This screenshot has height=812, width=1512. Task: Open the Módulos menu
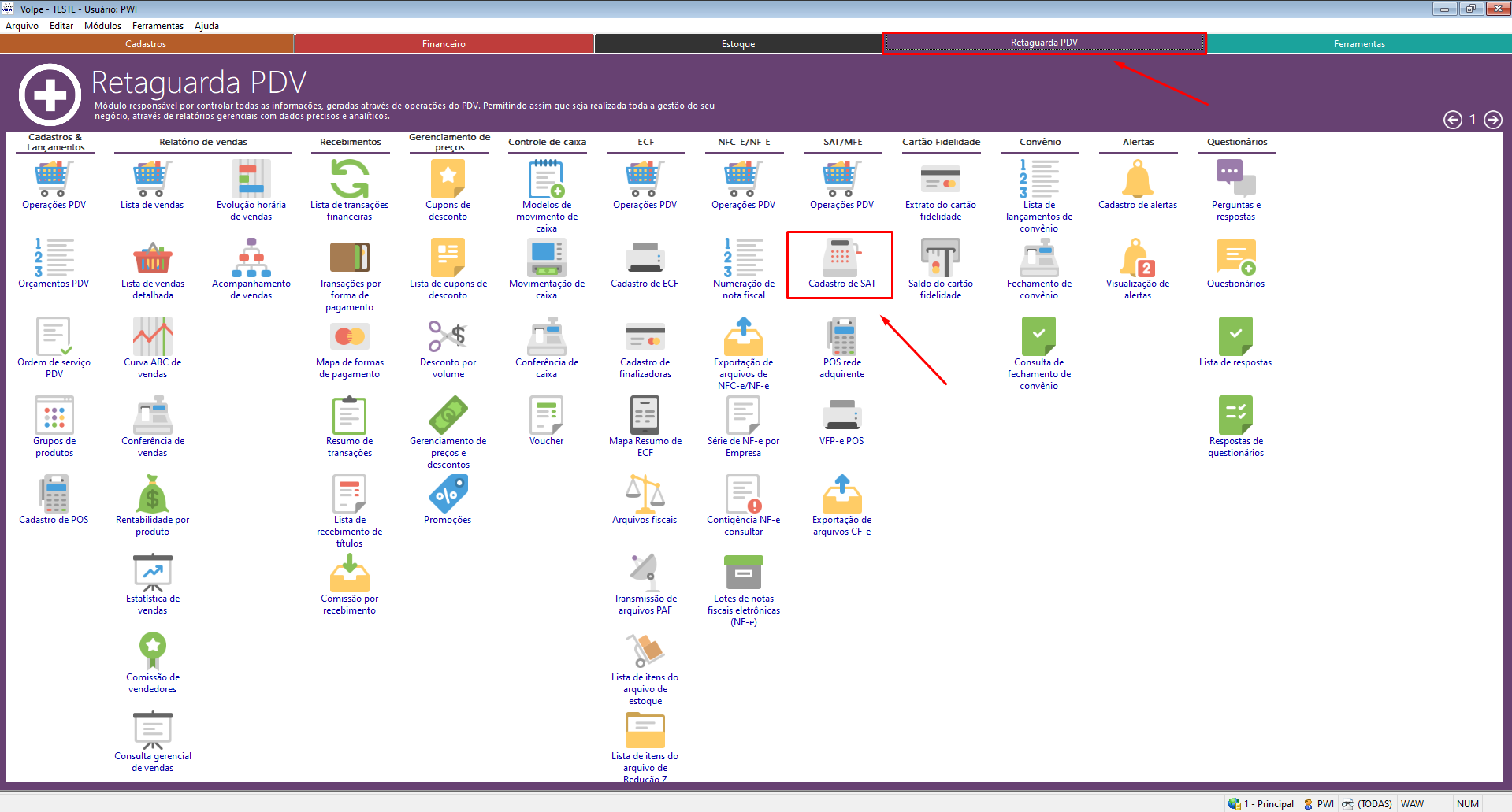[103, 26]
